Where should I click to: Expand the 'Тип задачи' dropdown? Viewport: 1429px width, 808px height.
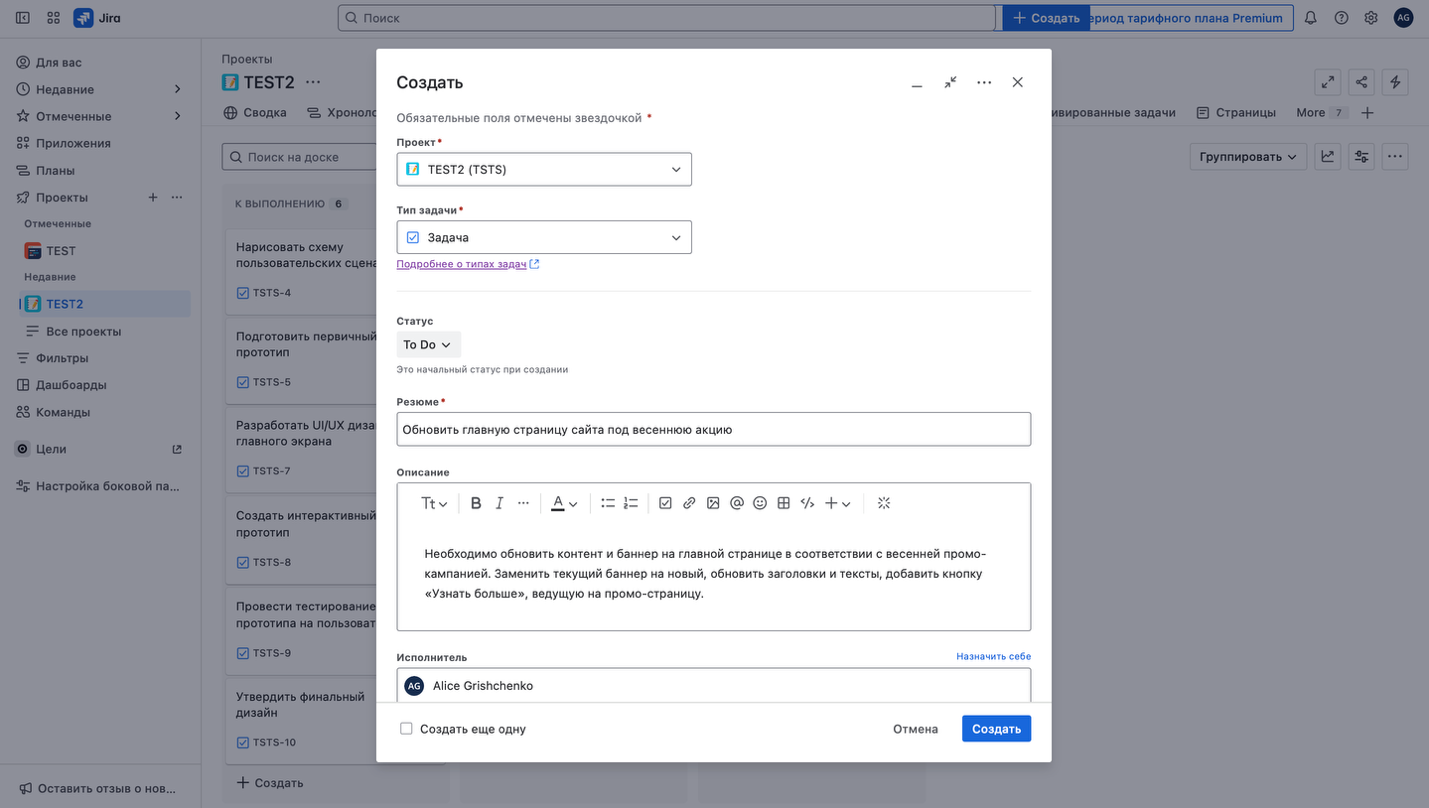click(543, 237)
